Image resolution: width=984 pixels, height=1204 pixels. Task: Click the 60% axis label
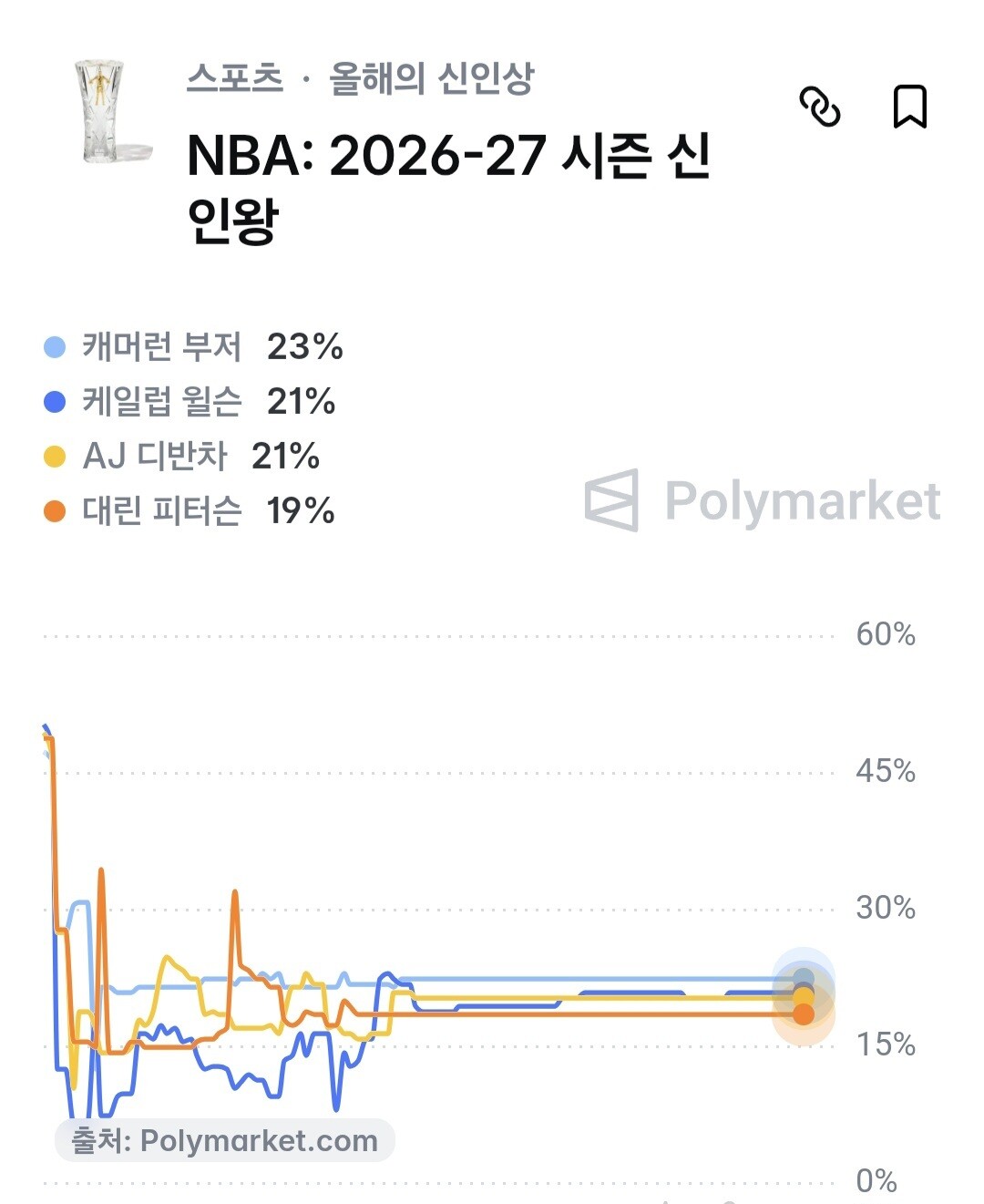tap(885, 634)
